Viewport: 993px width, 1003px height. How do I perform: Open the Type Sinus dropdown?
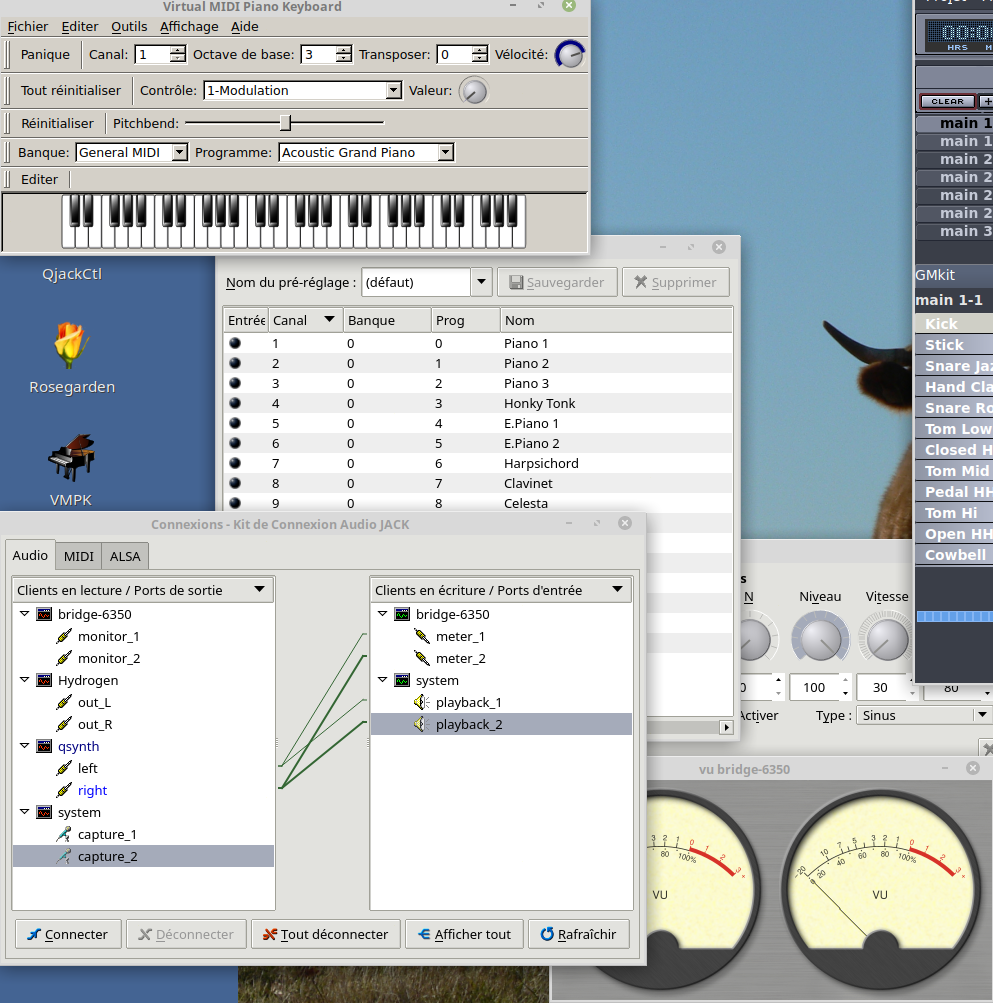tap(981, 715)
